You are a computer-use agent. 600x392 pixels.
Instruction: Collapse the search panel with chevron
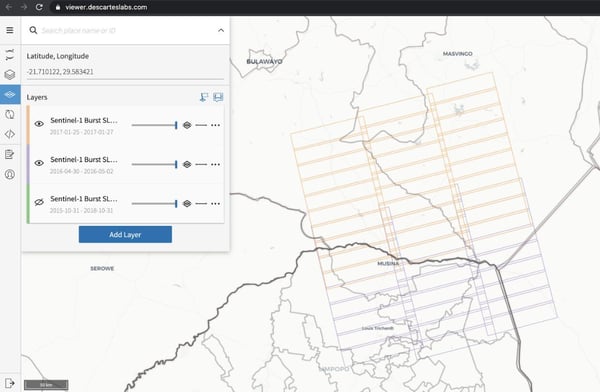[x=221, y=30]
